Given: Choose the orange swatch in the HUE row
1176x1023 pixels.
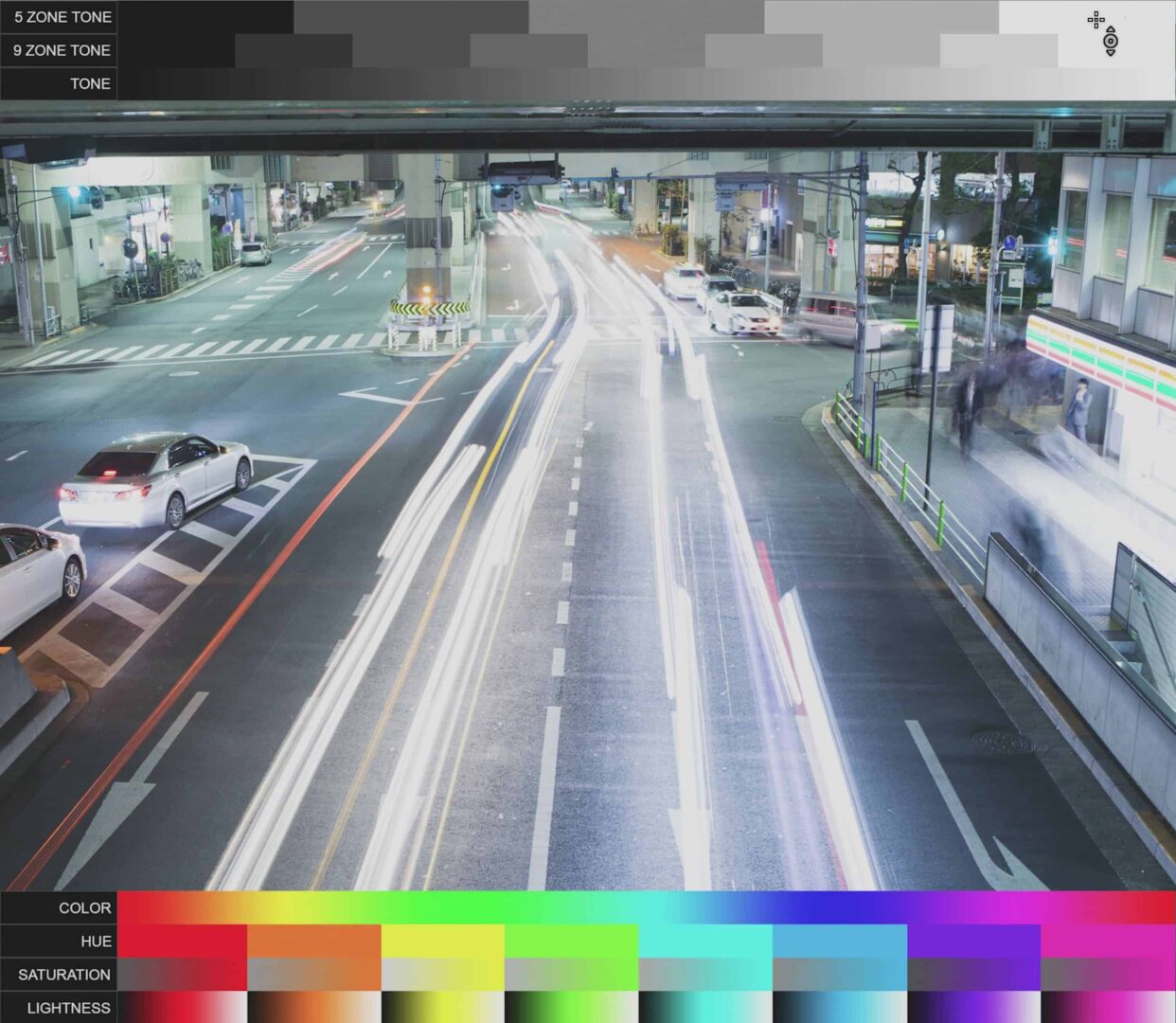Looking at the screenshot, I should point(314,941).
